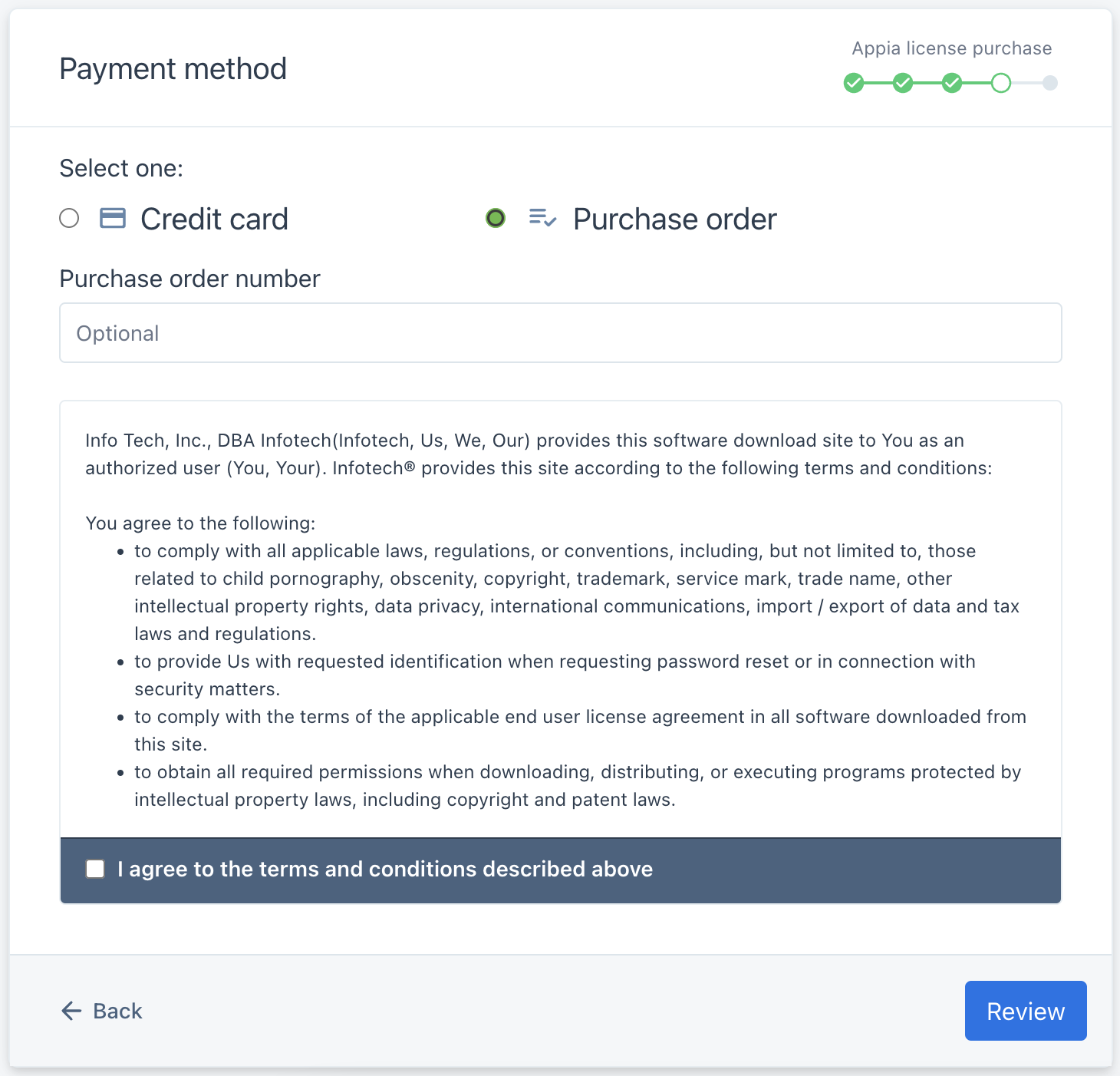Click the Appia license purchase title
Screen dimensions: 1120x1076
[951, 48]
